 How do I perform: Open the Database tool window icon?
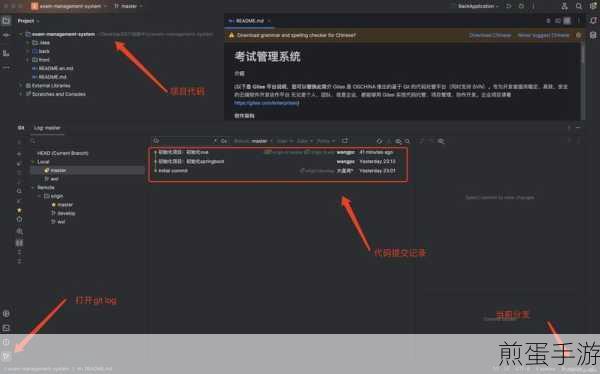tap(593, 35)
